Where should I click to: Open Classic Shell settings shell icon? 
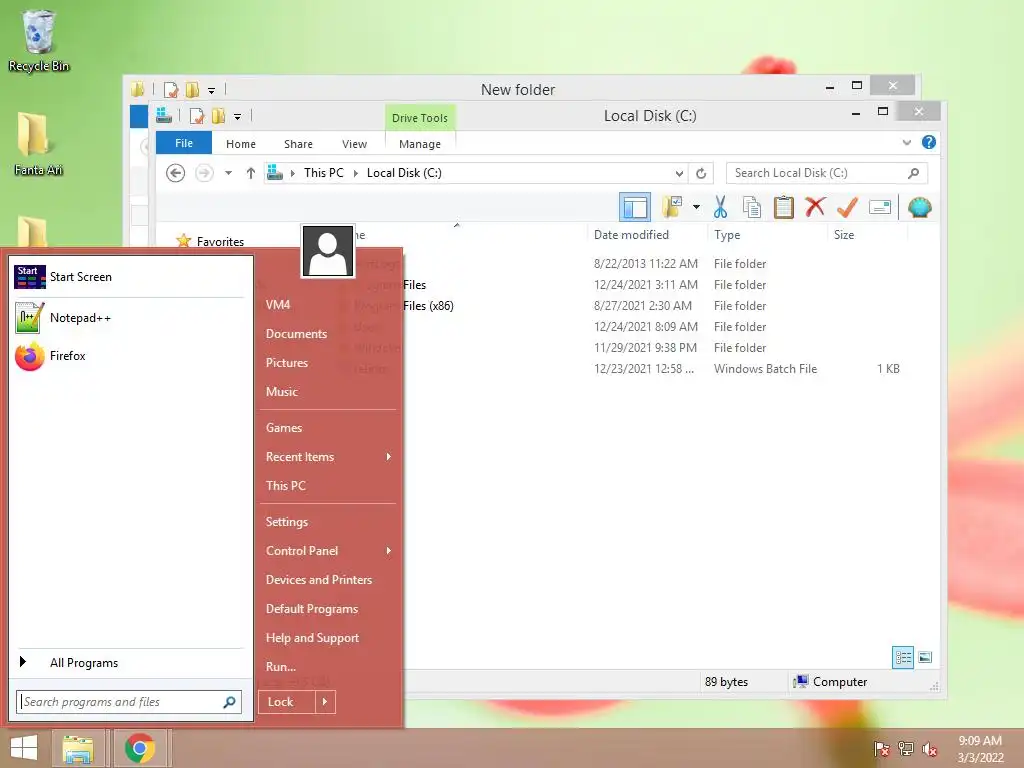920,208
